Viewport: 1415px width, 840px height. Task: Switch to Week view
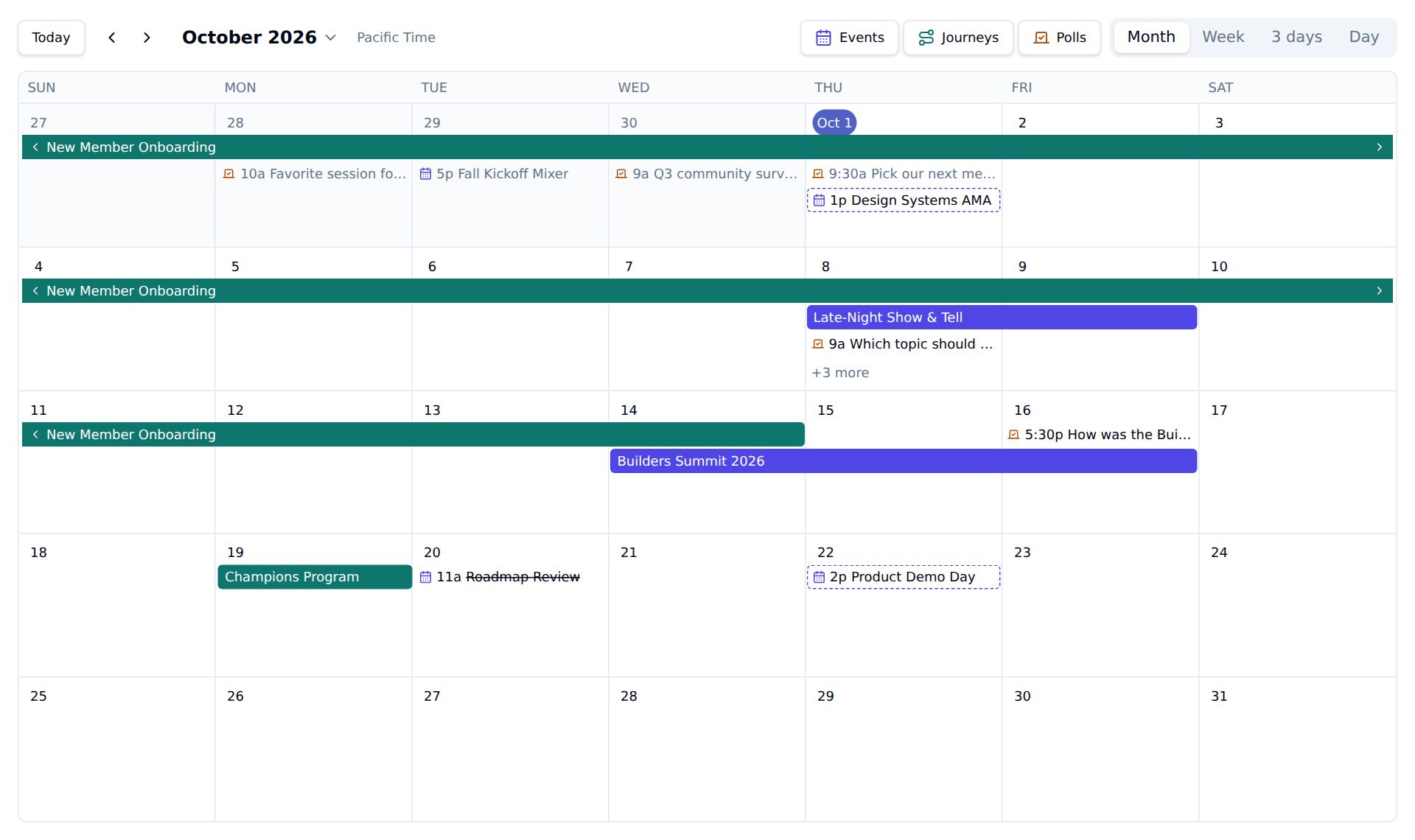pyautogui.click(x=1223, y=37)
